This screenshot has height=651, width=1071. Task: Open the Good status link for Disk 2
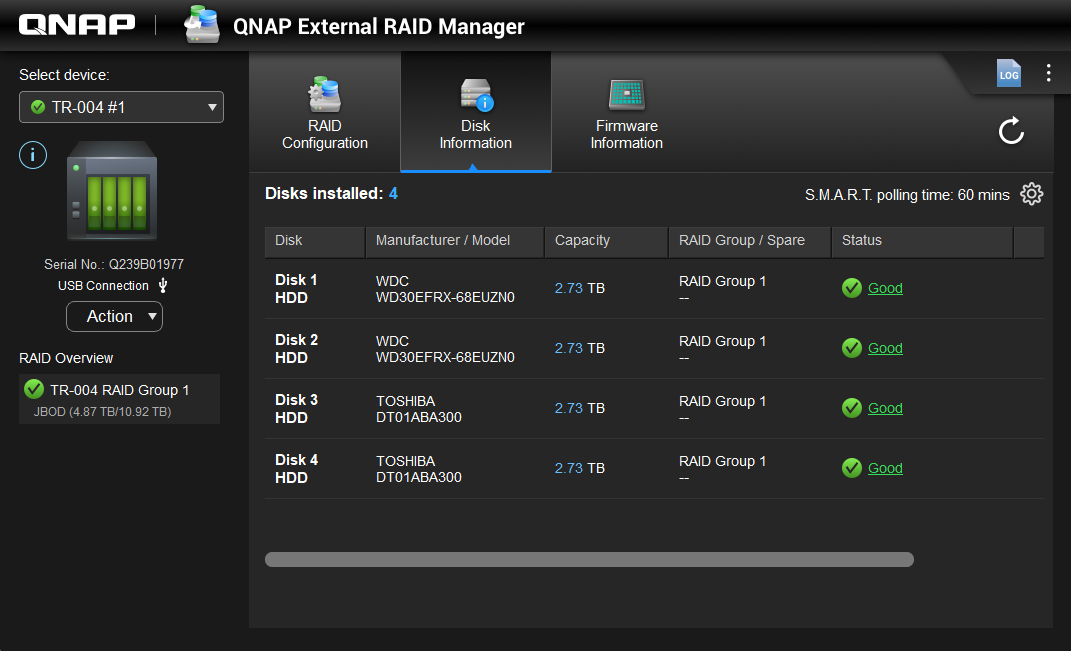coord(885,348)
